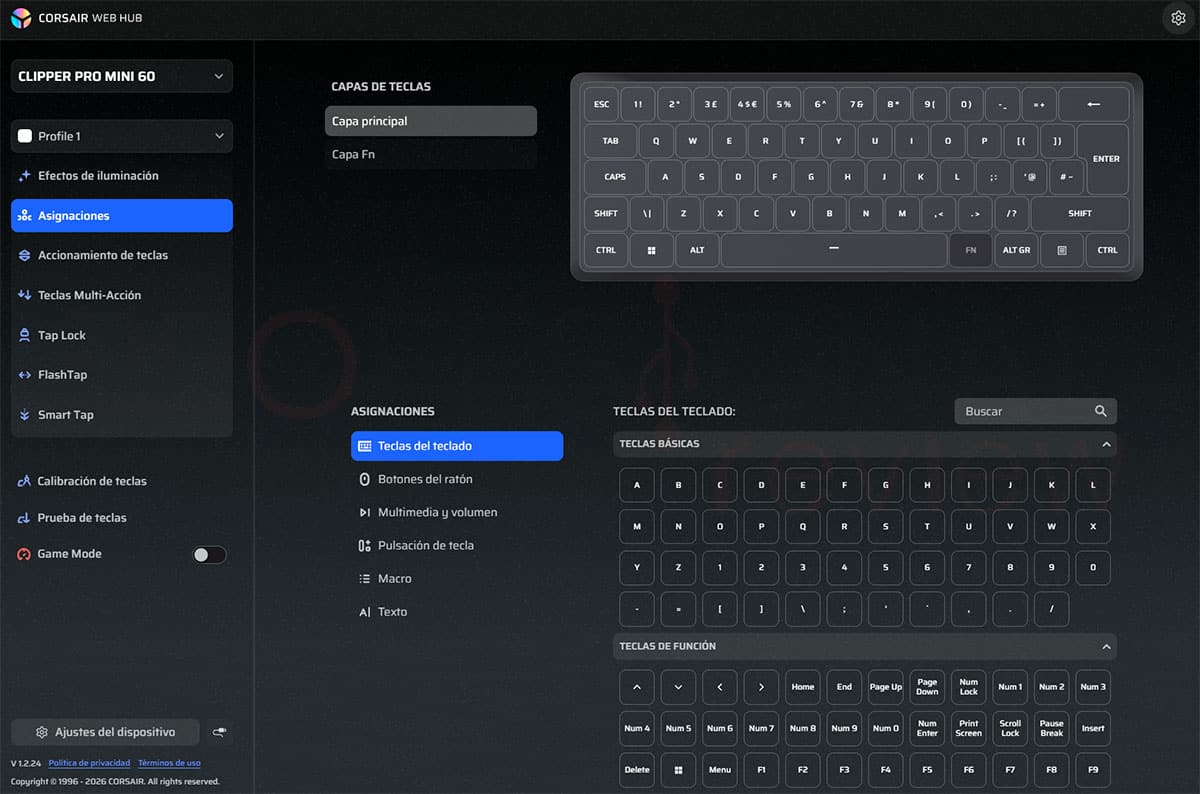
Task: Assign the backslash key from basic keys
Action: pyautogui.click(x=803, y=609)
